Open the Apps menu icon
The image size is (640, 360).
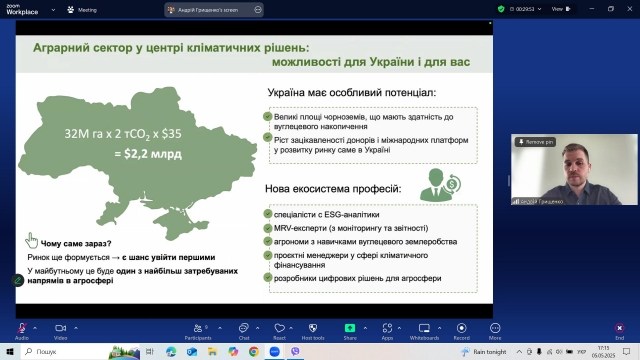[387, 331]
